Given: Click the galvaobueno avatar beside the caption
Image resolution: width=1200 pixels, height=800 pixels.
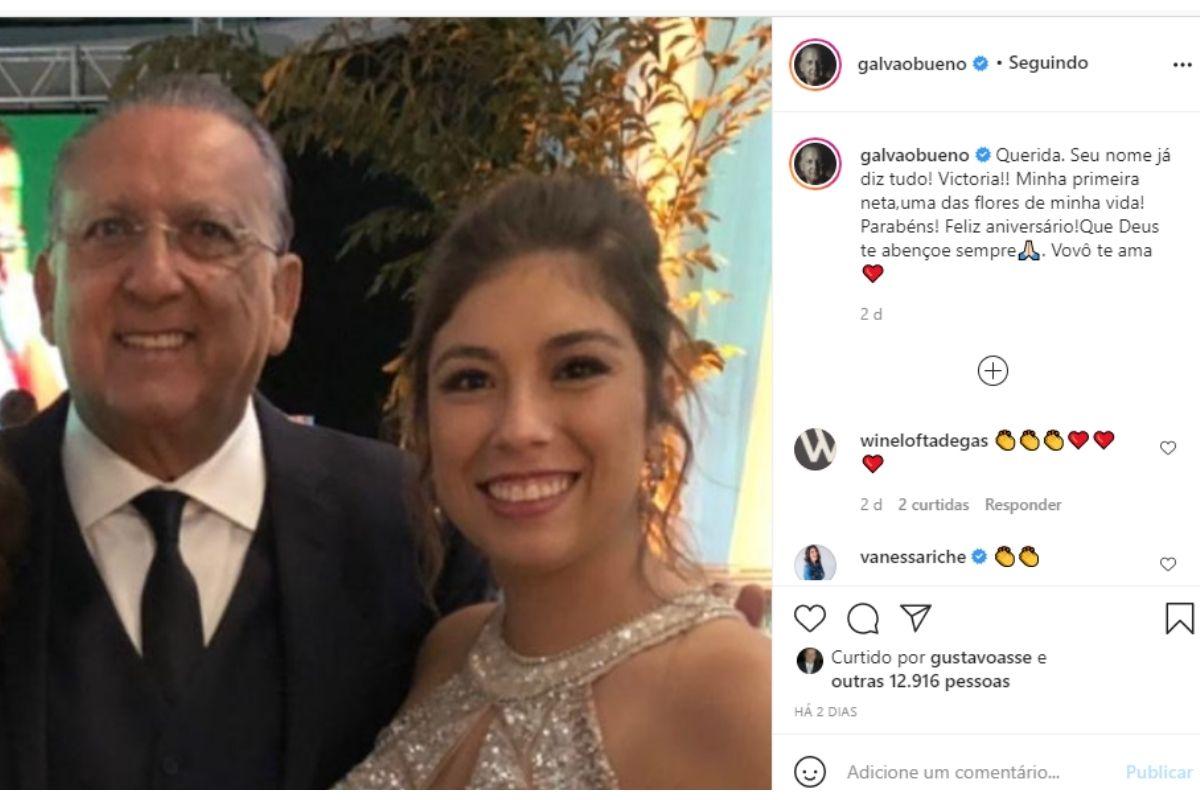Looking at the screenshot, I should (815, 163).
